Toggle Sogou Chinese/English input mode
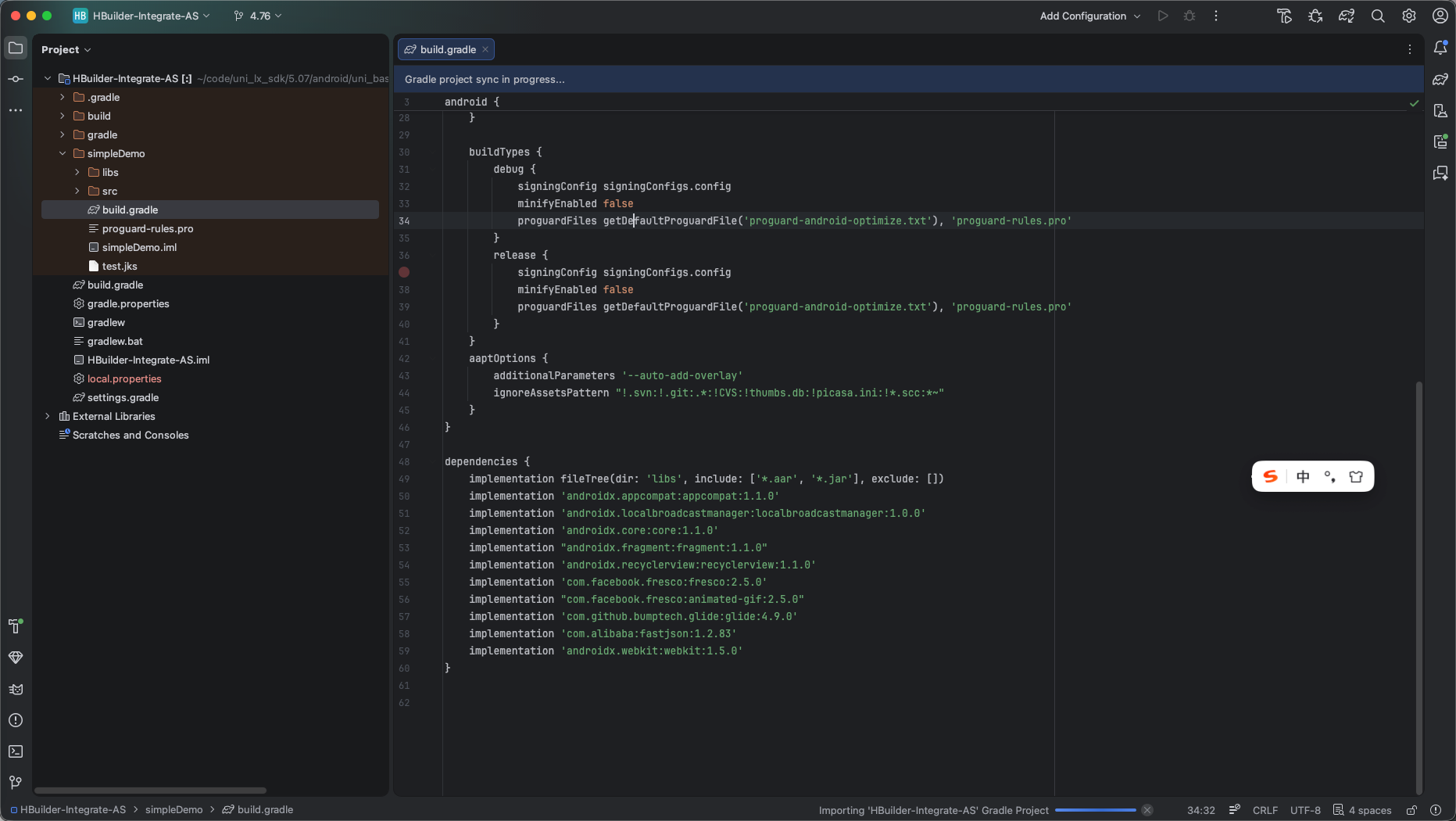The height and width of the screenshot is (821, 1456). (x=1303, y=477)
